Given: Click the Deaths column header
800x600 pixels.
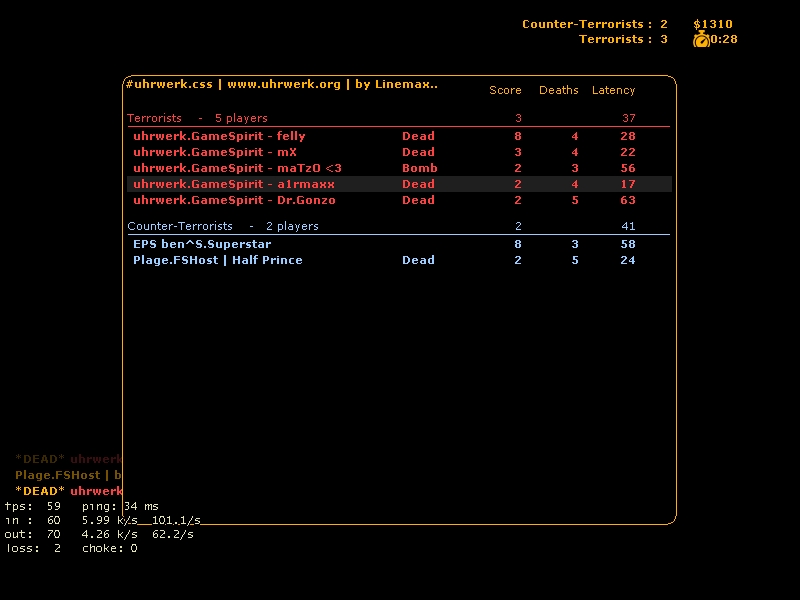Looking at the screenshot, I should pyautogui.click(x=558, y=90).
